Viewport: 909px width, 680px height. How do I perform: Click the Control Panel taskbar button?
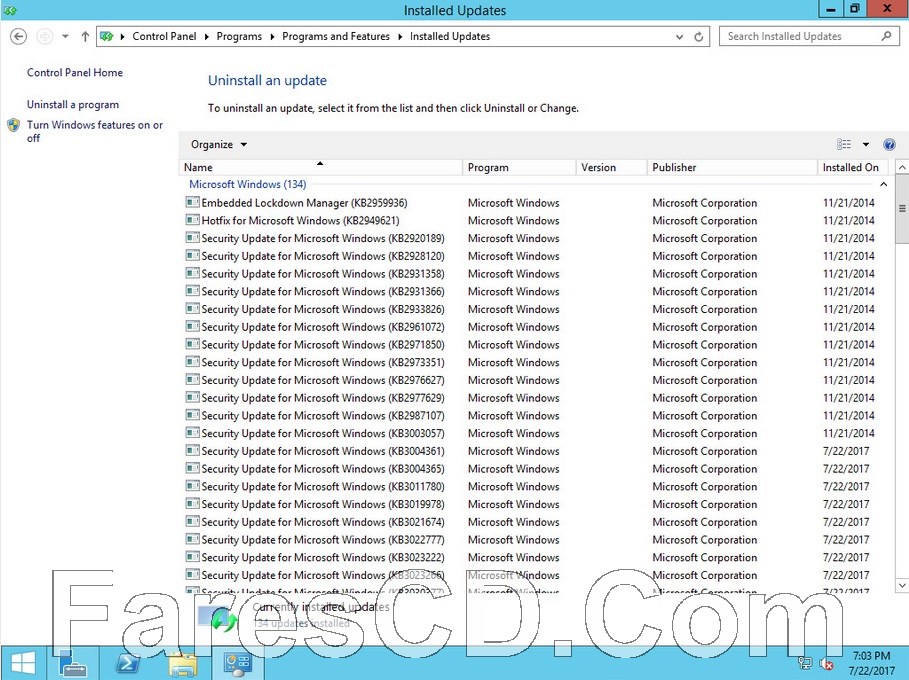(237, 664)
